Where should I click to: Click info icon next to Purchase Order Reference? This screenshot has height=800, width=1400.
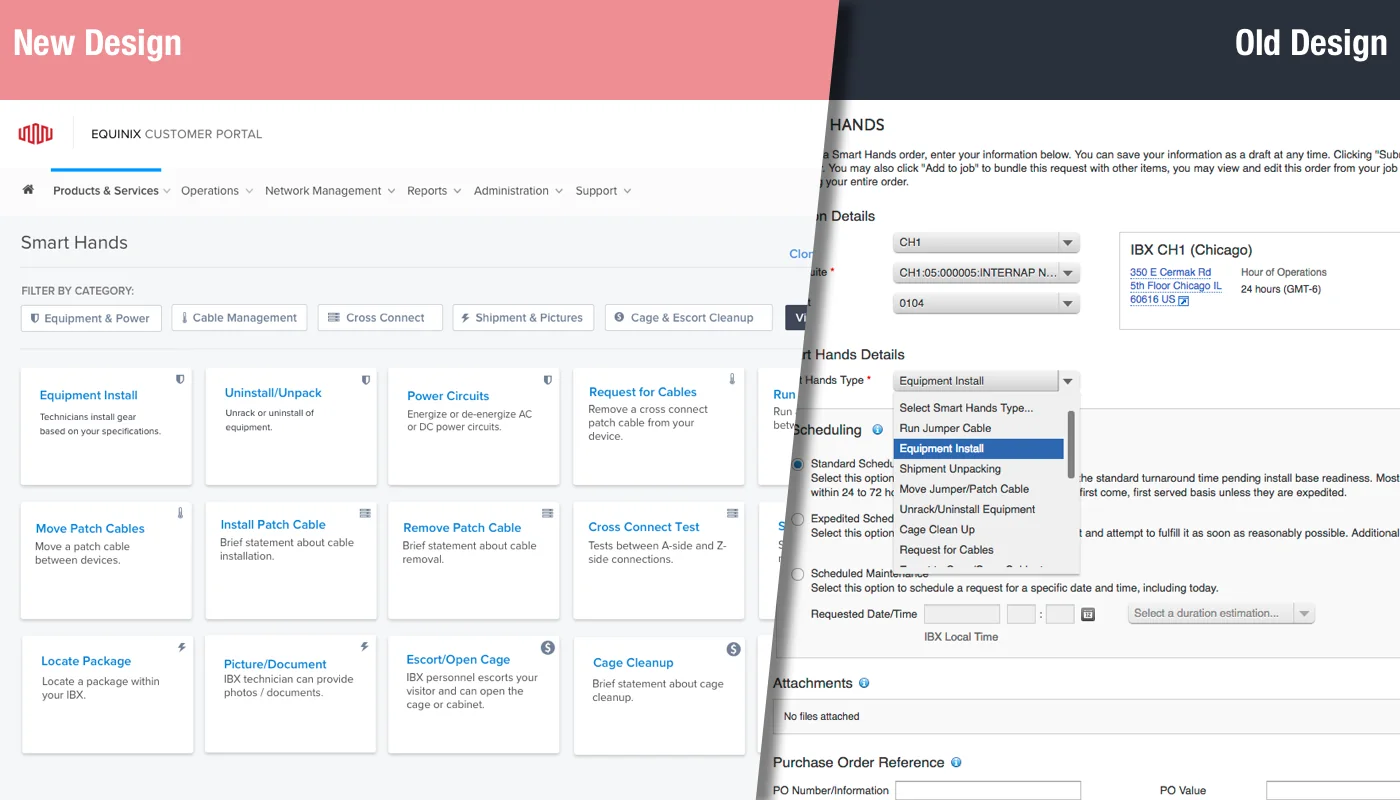[956, 762]
